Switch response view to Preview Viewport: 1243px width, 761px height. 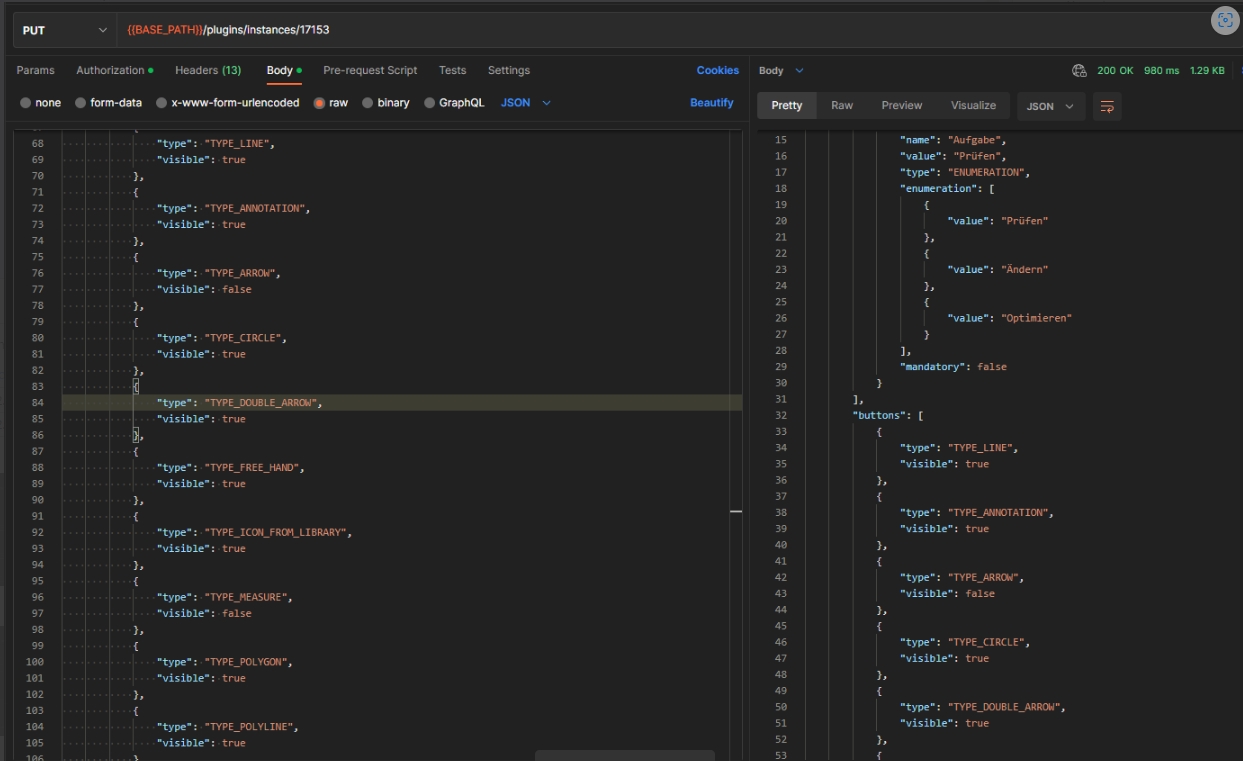click(x=901, y=106)
